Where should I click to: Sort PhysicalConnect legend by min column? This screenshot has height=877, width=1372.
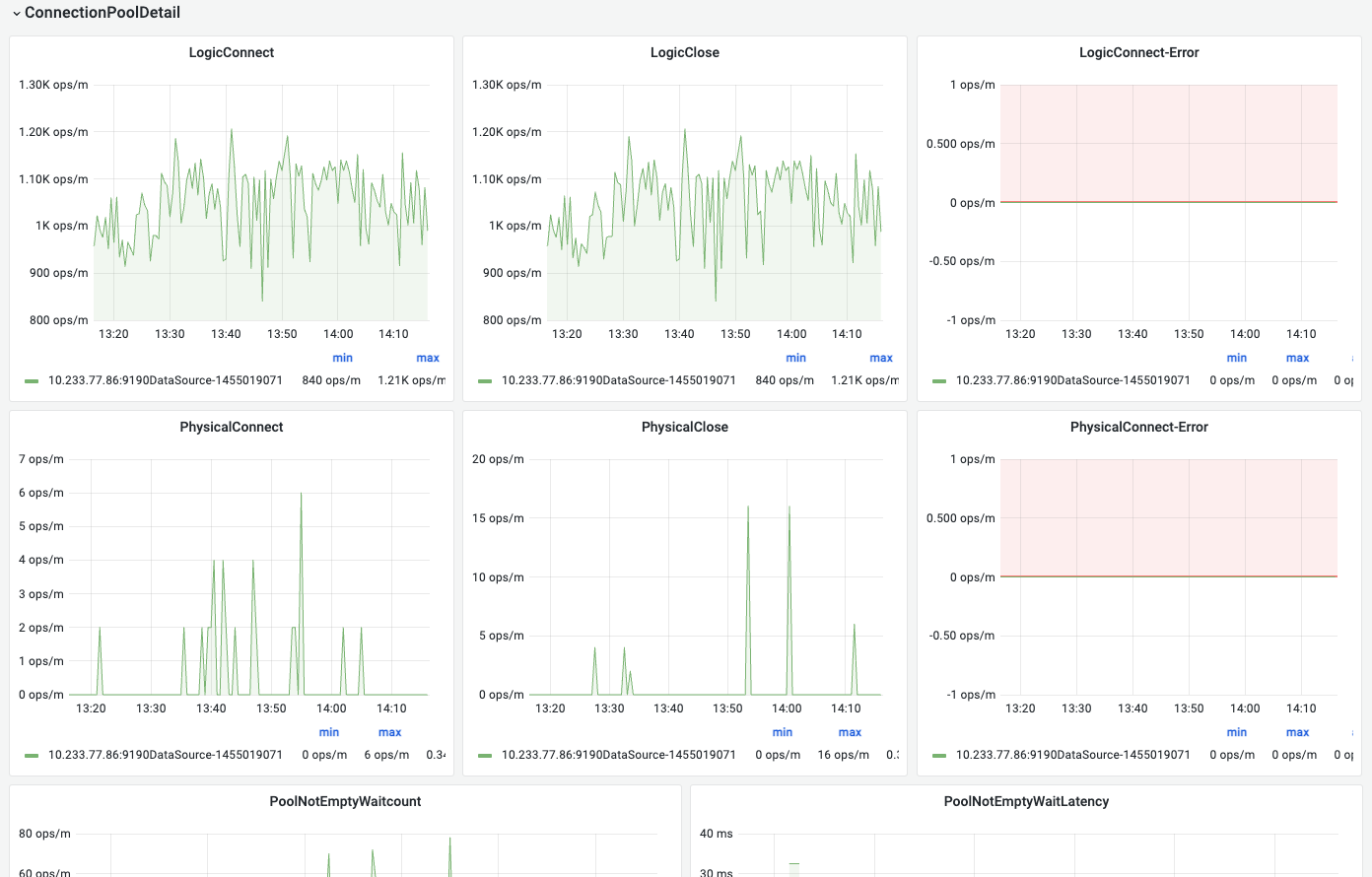point(329,732)
